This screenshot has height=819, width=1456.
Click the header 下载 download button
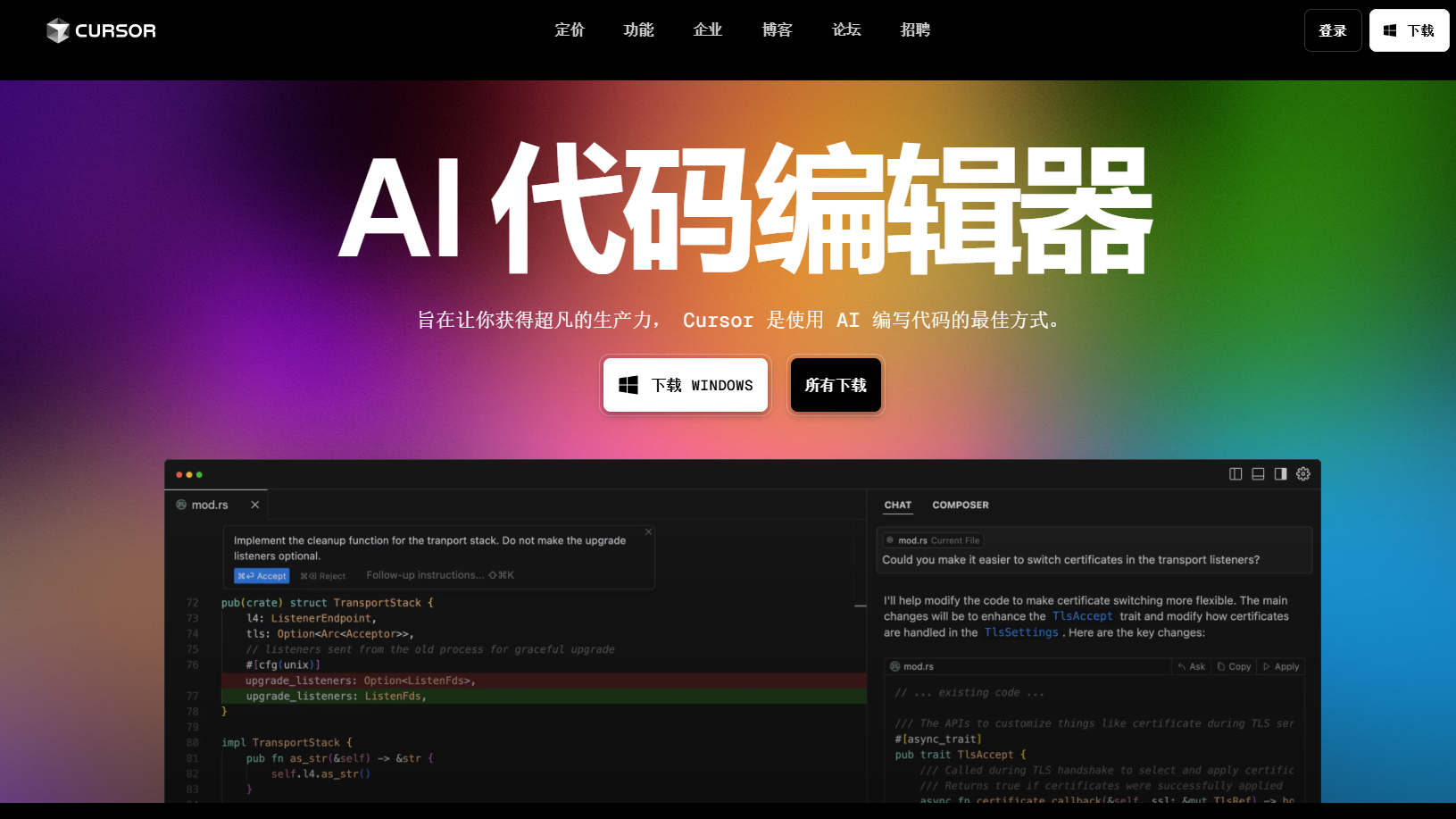tap(1410, 30)
